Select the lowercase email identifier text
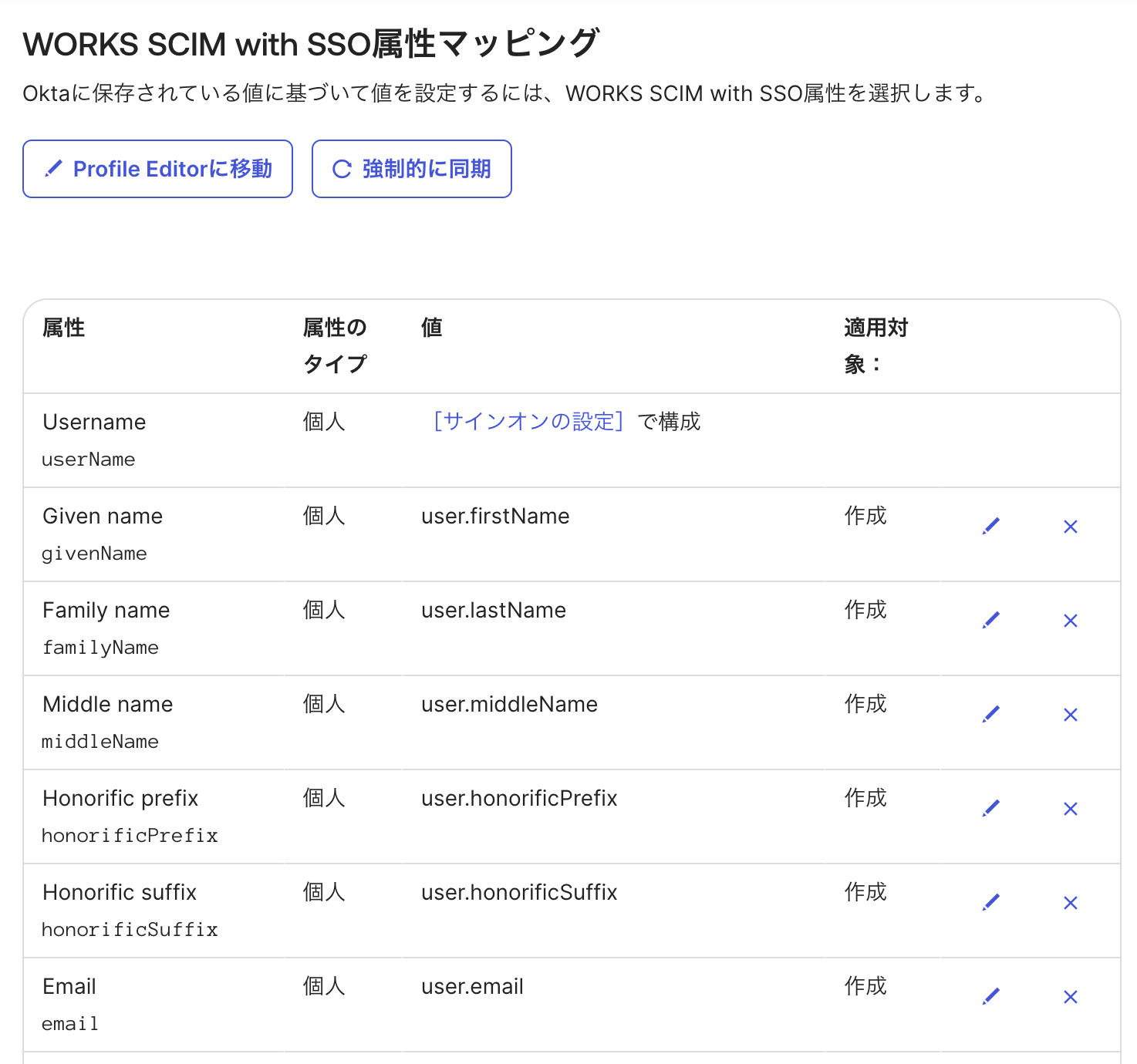 tap(70, 1024)
